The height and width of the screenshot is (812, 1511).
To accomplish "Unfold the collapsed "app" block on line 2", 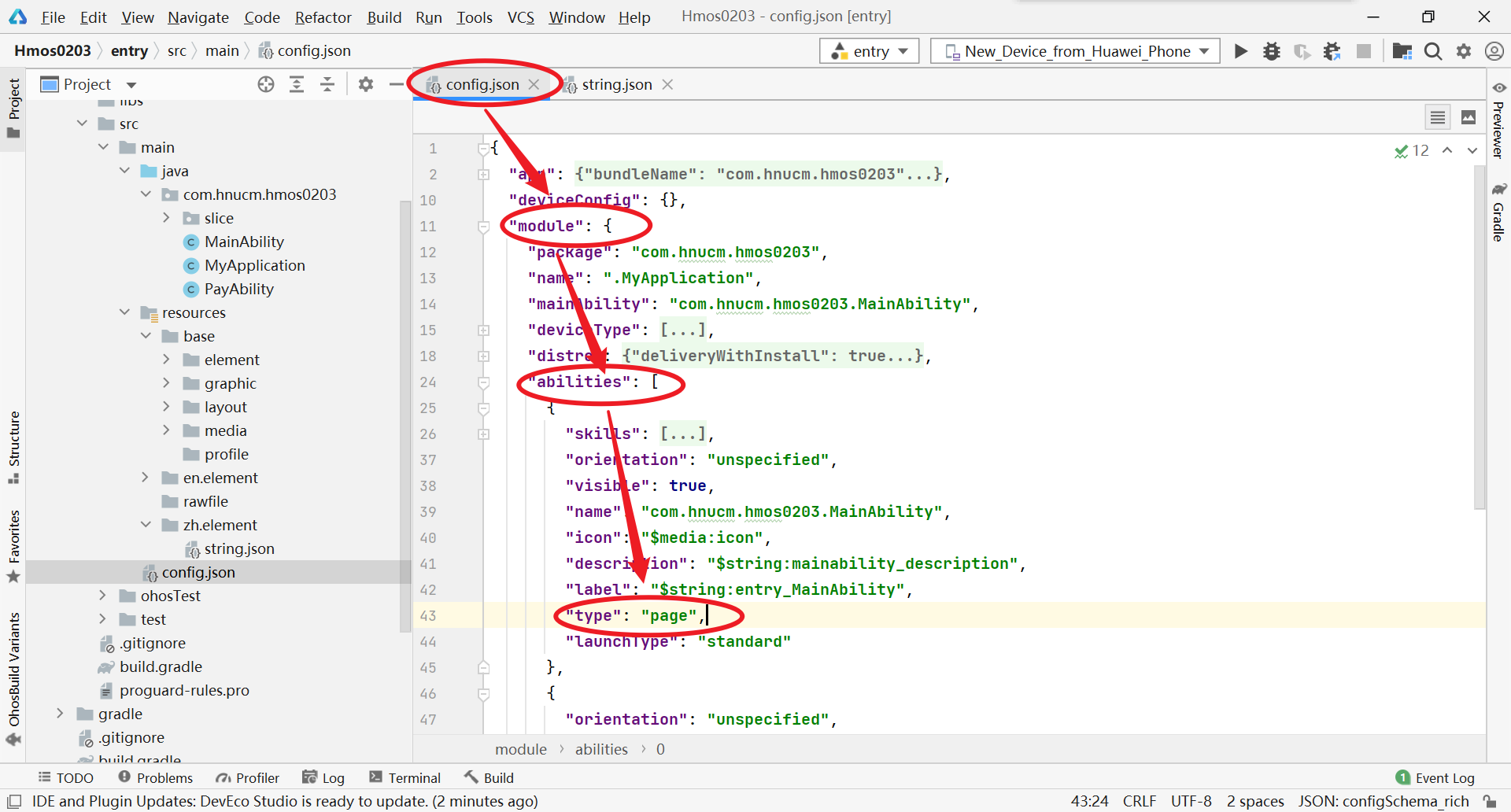I will coord(484,175).
